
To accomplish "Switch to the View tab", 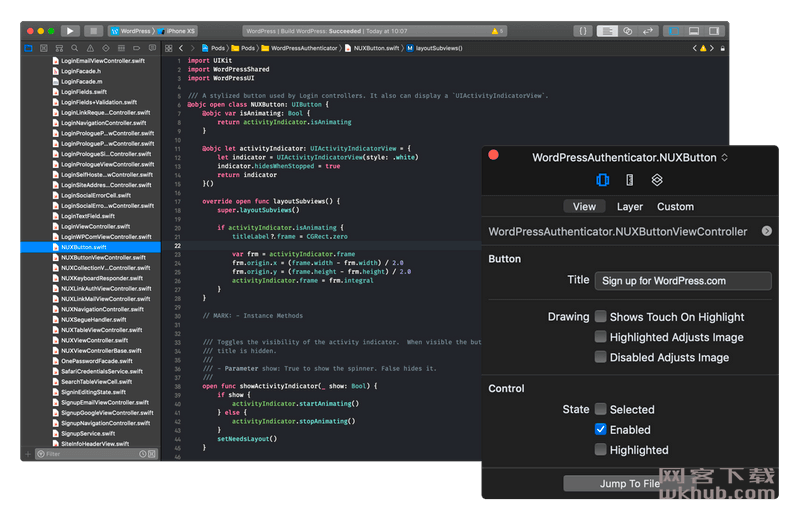I will (x=584, y=206).
